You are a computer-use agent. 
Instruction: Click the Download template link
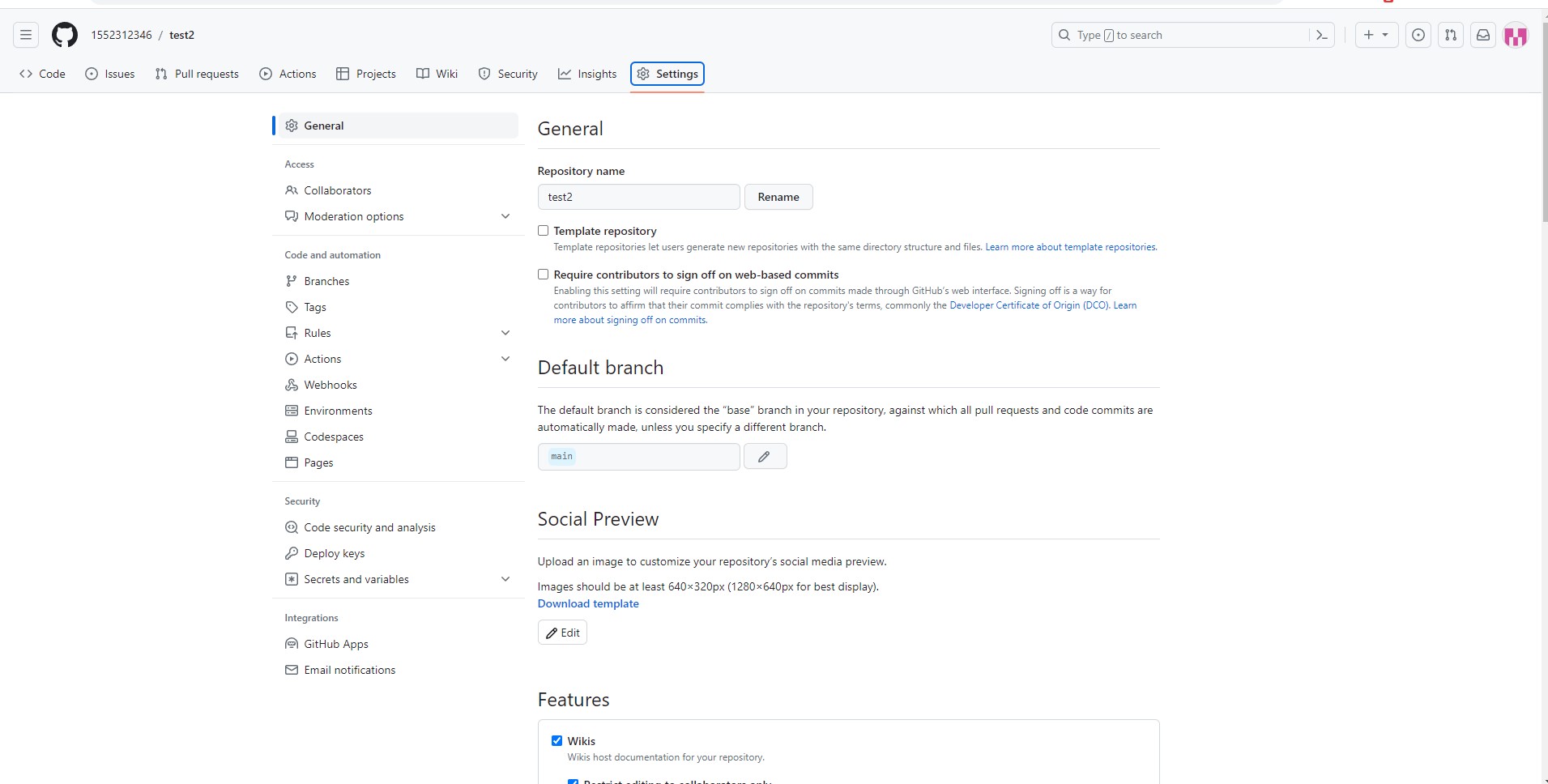coord(588,603)
